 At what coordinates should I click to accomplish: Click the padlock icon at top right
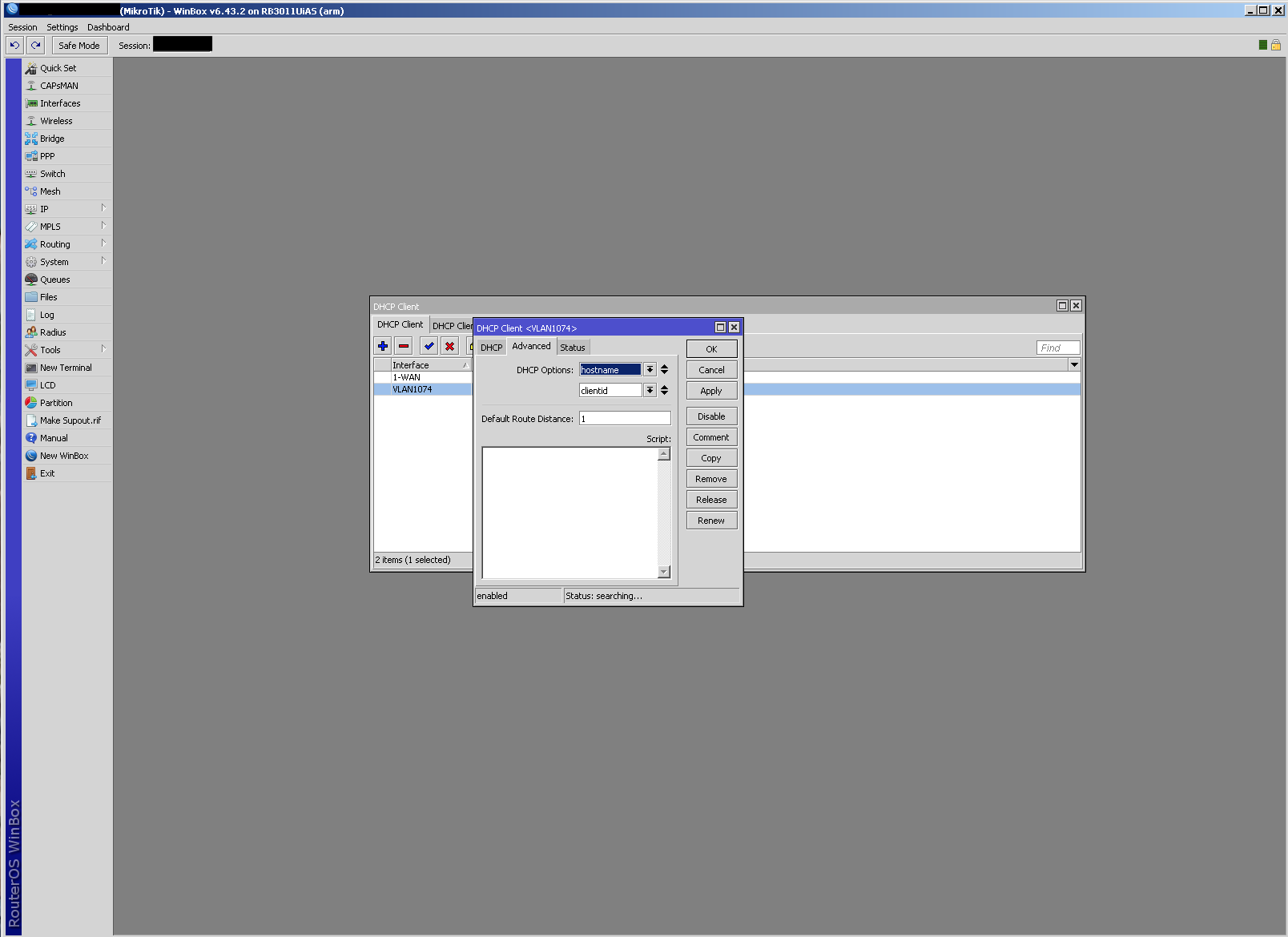point(1276,45)
